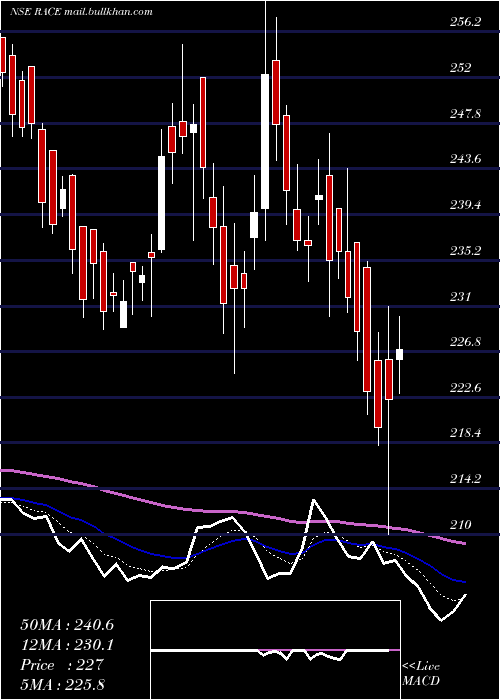Click inside the MACD histogram box
This screenshot has width=500, height=700.
pyautogui.click(x=275, y=650)
